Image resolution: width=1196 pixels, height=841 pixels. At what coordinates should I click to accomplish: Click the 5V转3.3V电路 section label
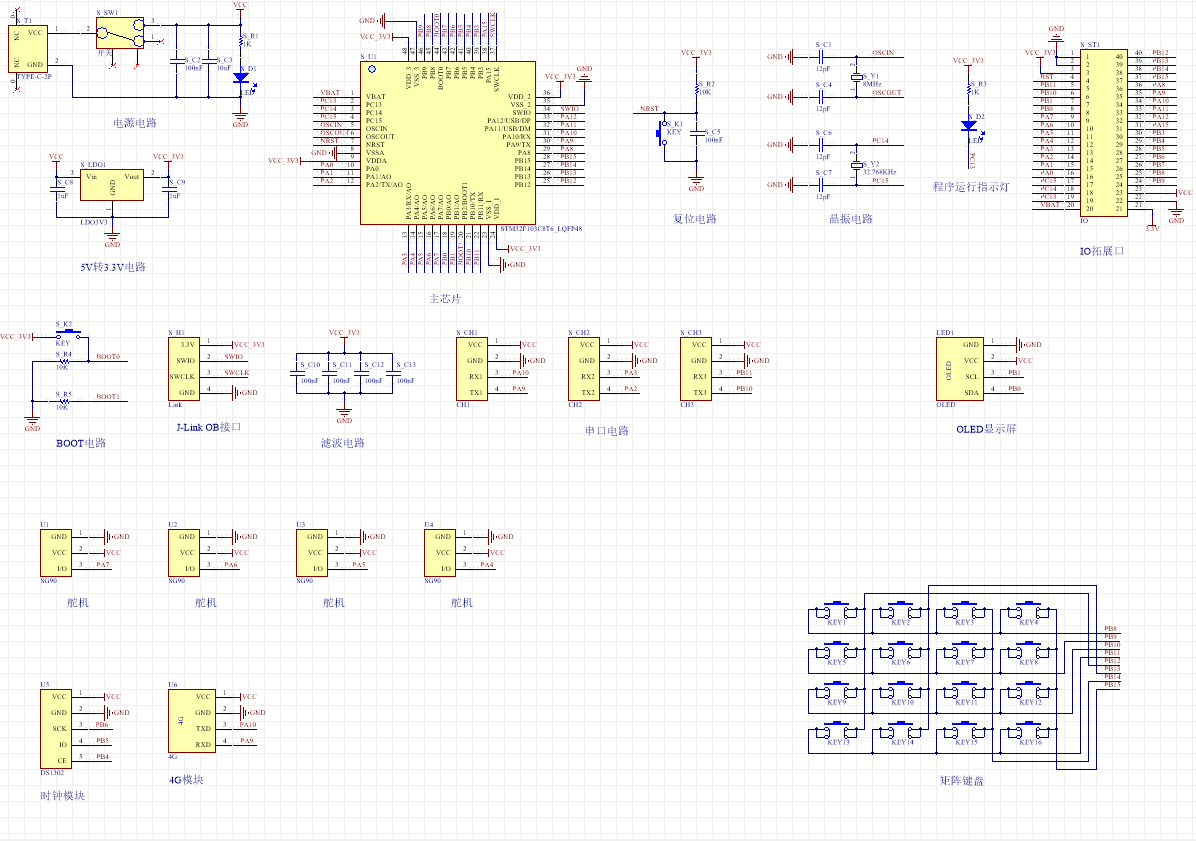point(113,267)
